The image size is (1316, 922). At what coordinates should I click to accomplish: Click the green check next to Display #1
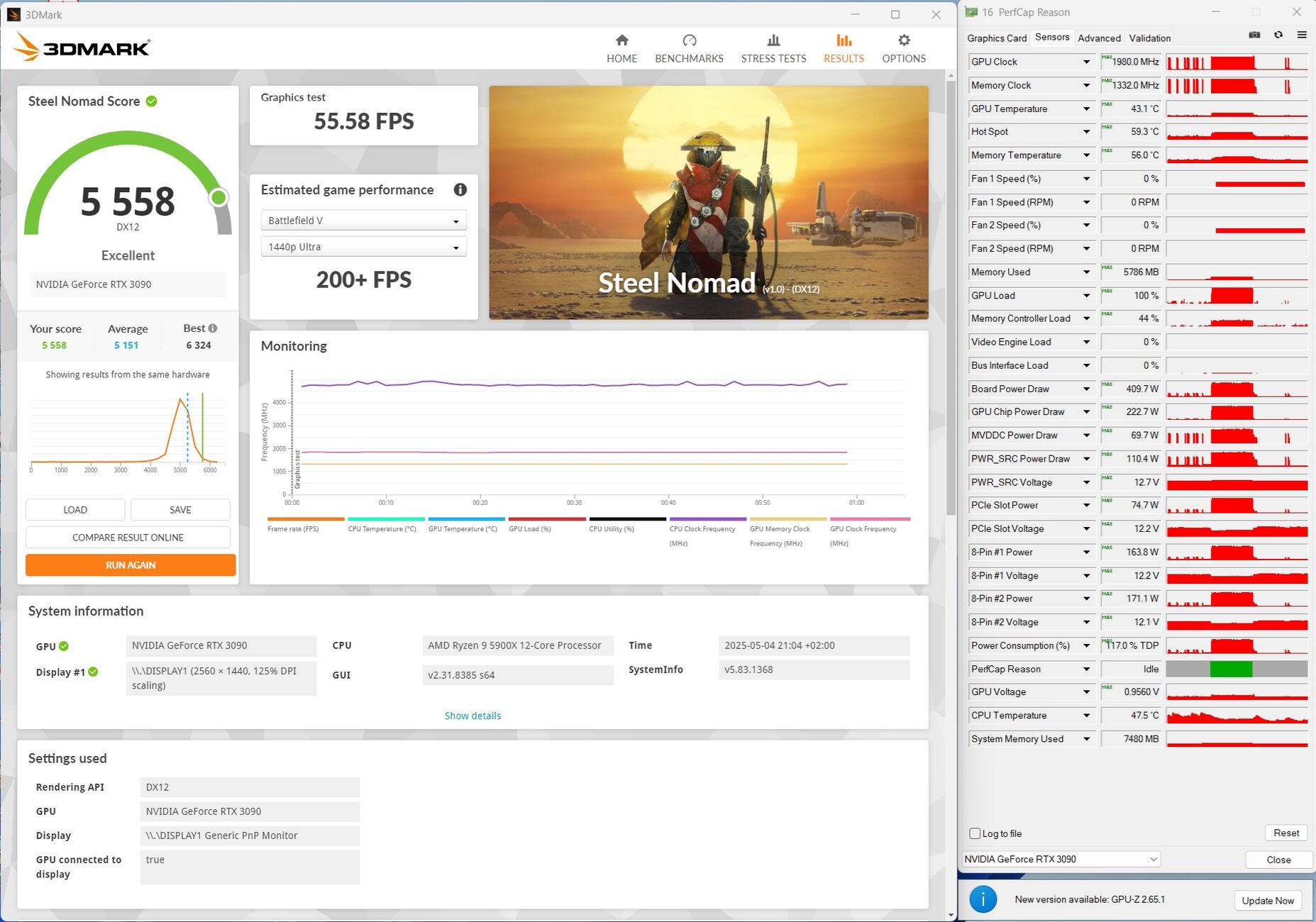pos(93,672)
